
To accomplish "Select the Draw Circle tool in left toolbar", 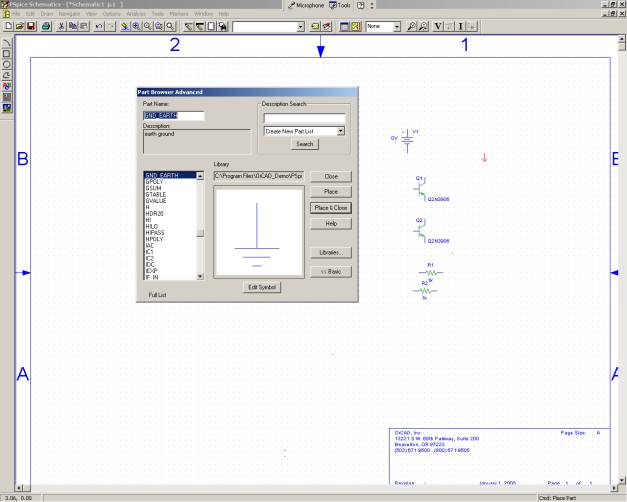I will point(7,64).
